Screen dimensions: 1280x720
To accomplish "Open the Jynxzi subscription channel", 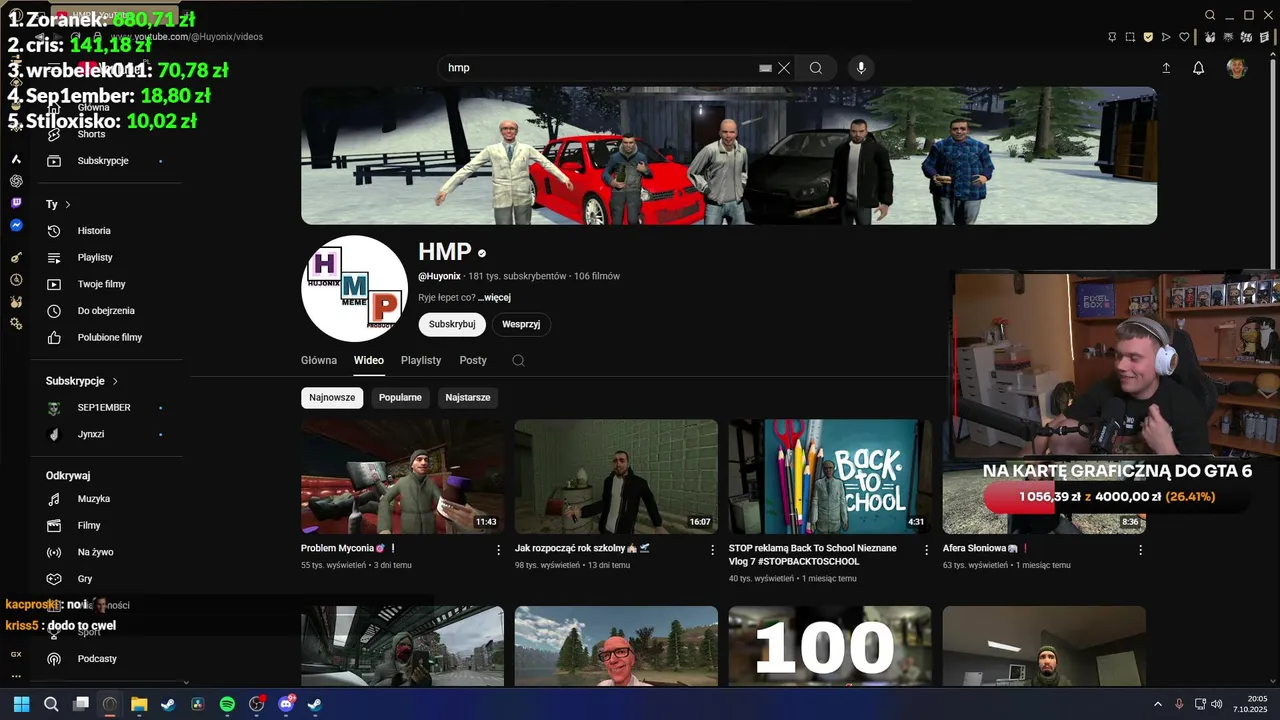I will [91, 435].
